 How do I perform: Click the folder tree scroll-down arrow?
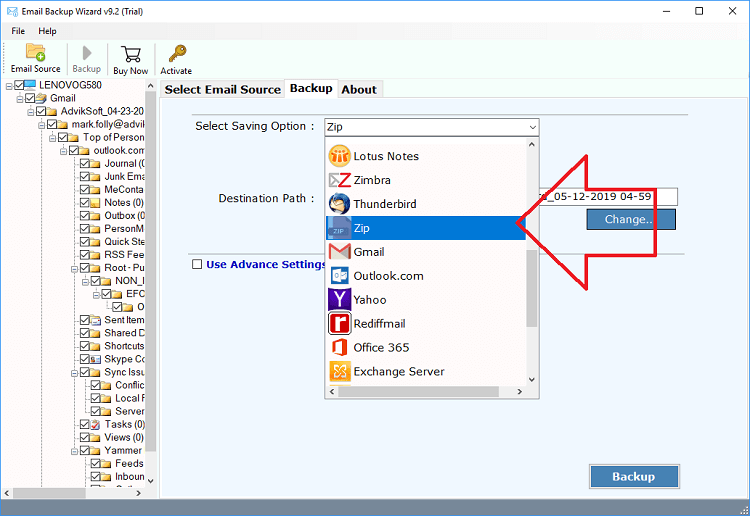pos(151,481)
